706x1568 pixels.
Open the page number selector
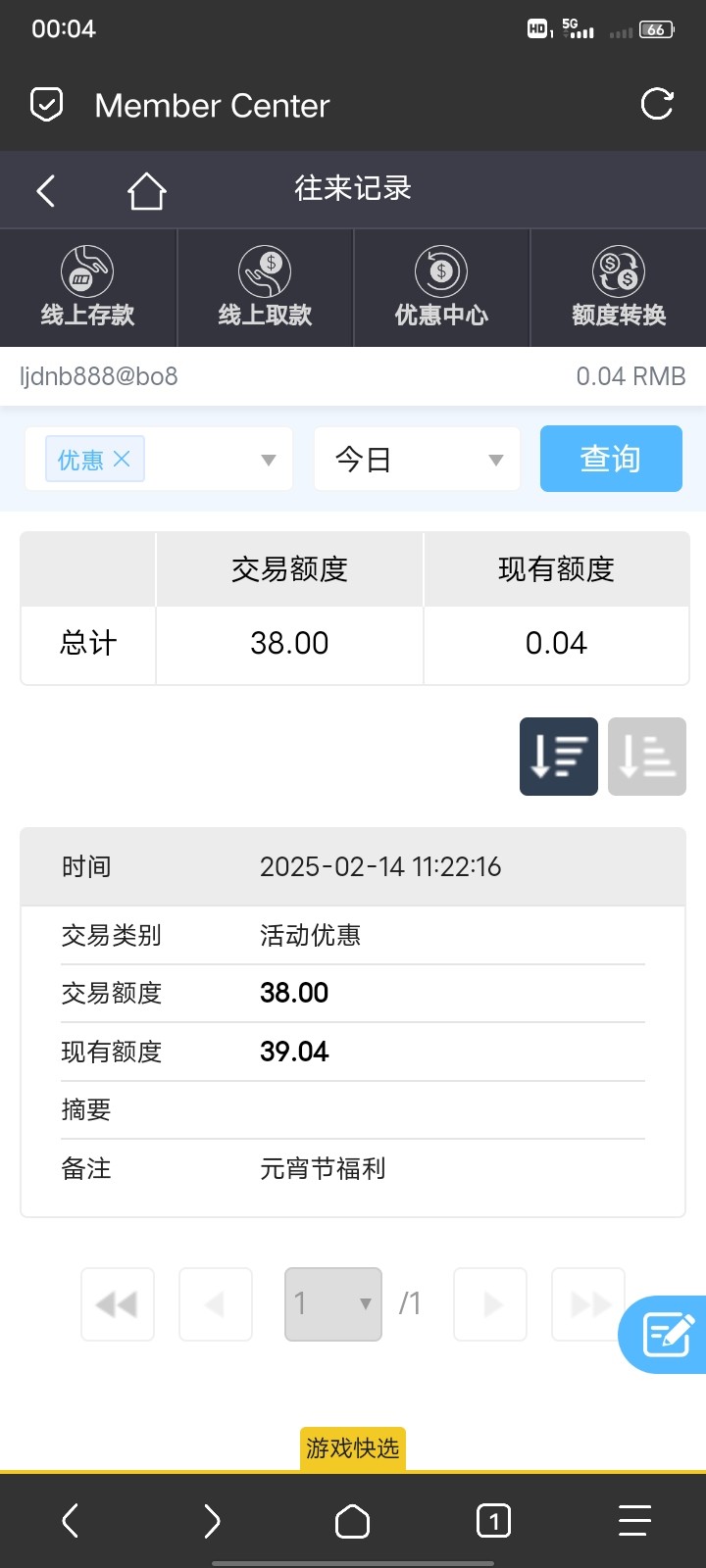pos(333,1303)
